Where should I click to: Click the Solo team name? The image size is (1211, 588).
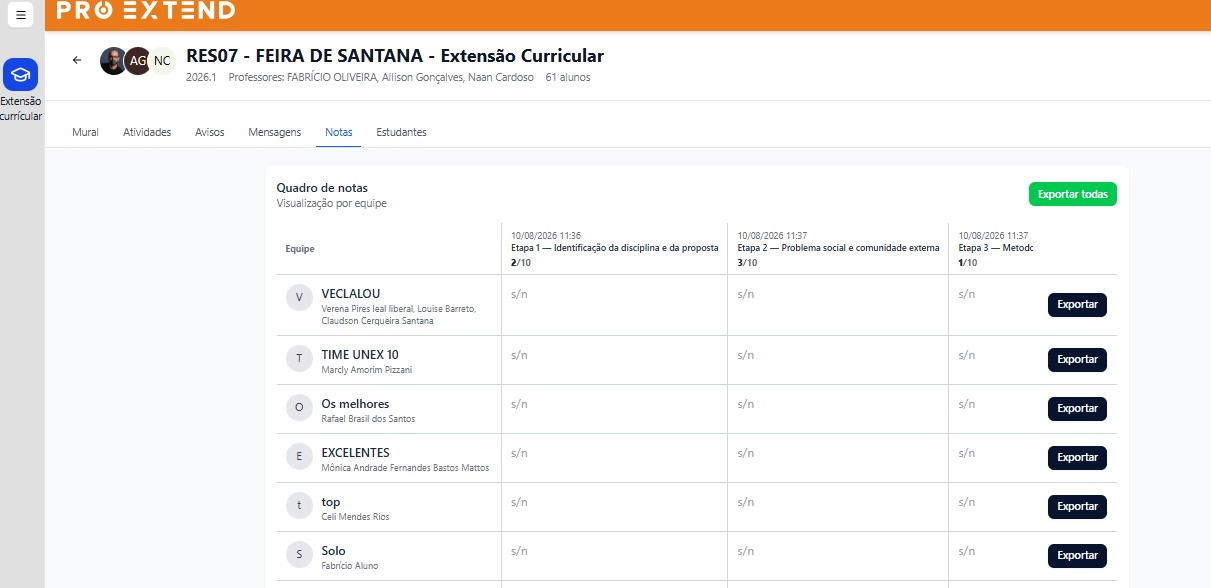(x=333, y=551)
